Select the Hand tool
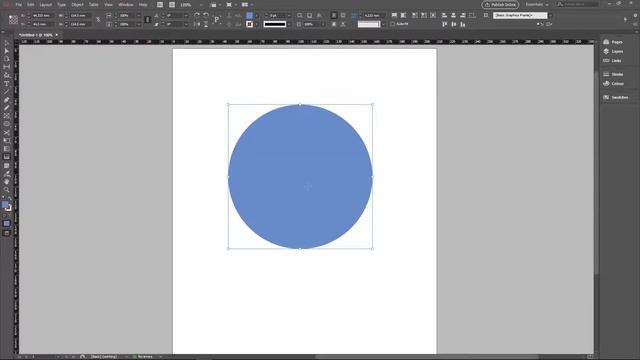The width and height of the screenshot is (640, 360). tap(7, 182)
